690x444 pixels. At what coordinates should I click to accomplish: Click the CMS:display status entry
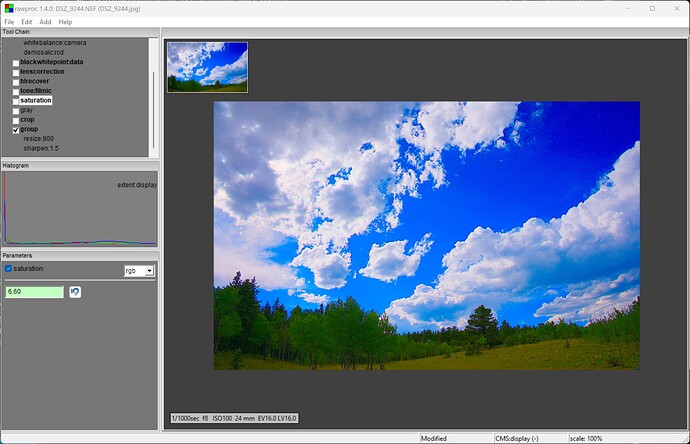[x=517, y=438]
